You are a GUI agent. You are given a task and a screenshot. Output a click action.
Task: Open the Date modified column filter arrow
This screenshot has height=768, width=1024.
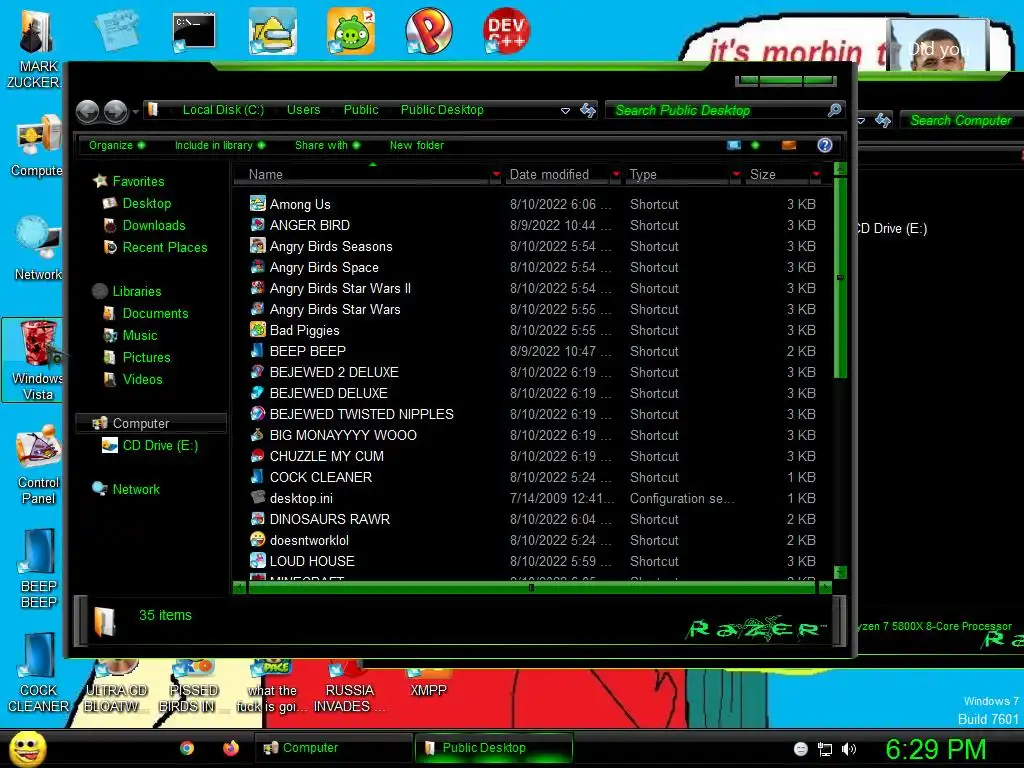click(x=615, y=174)
